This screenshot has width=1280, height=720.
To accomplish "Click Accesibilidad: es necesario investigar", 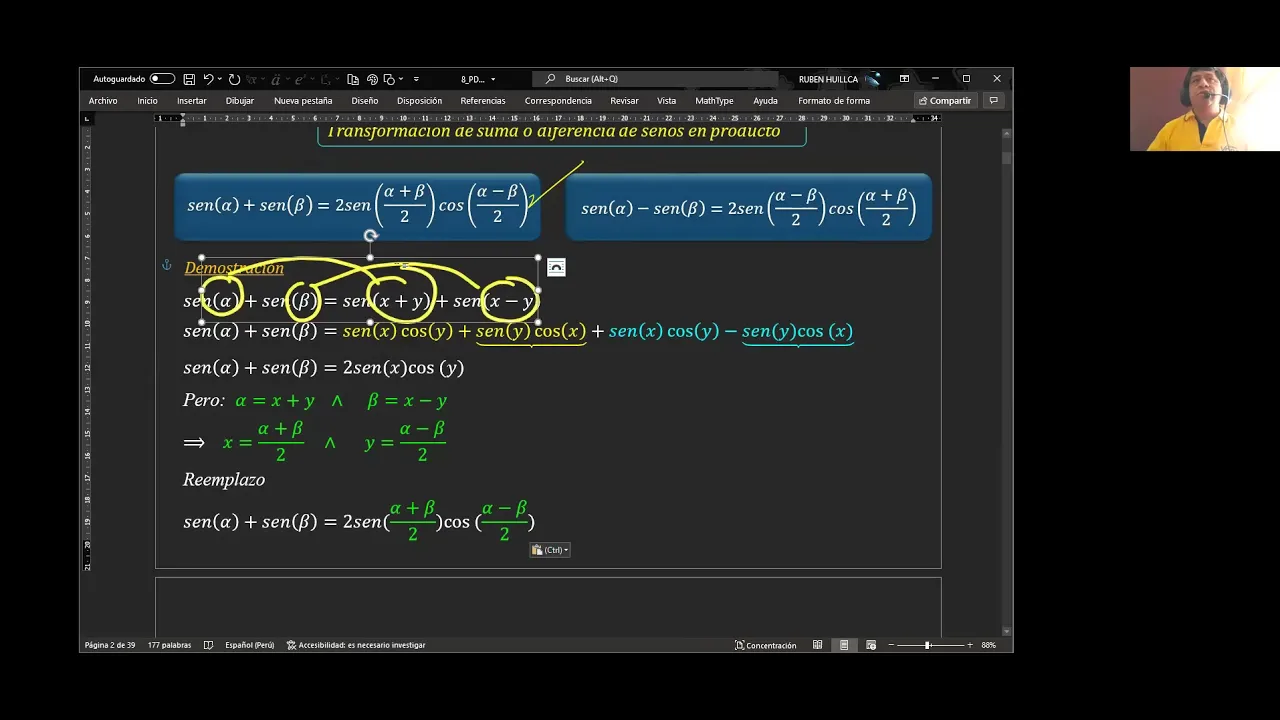I will (x=356, y=645).
